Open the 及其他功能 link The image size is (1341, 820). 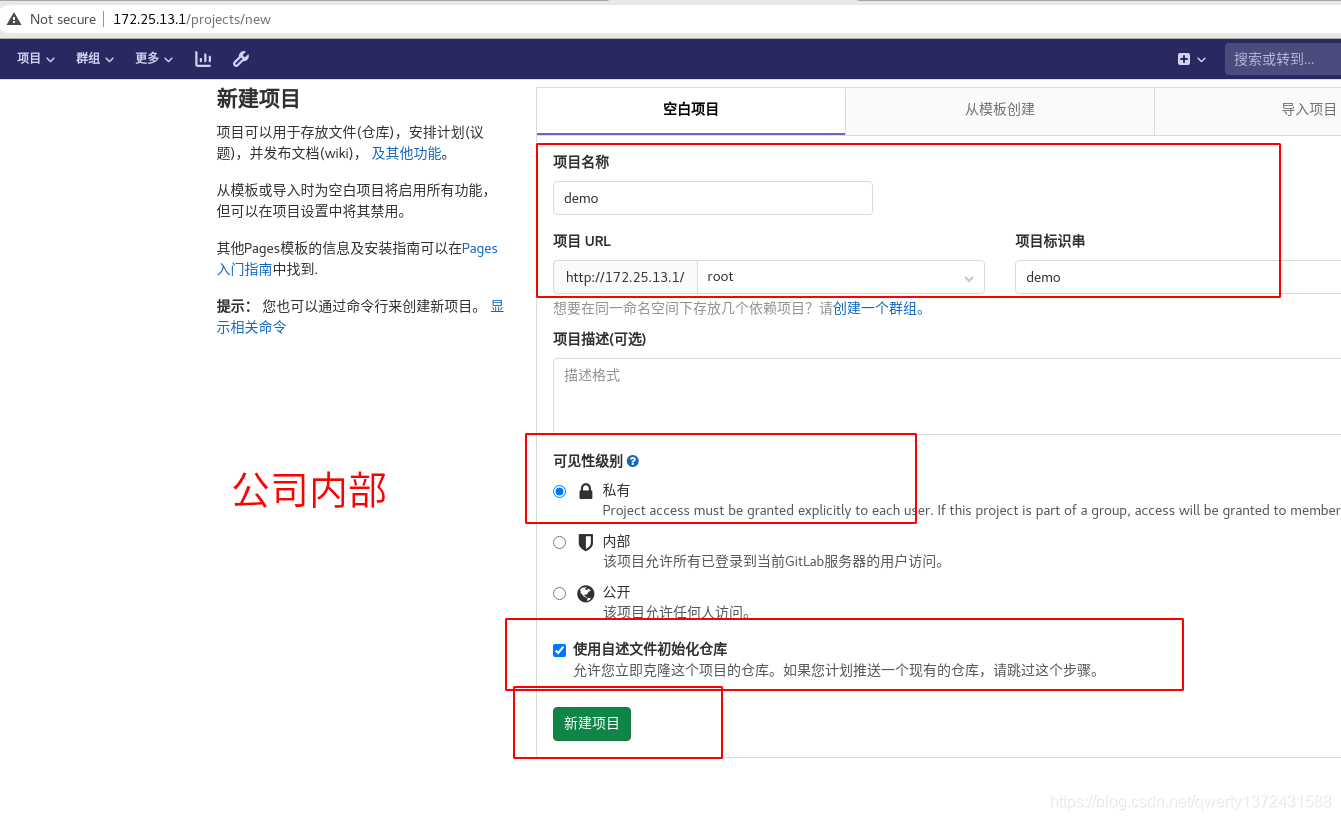pyautogui.click(x=407, y=153)
